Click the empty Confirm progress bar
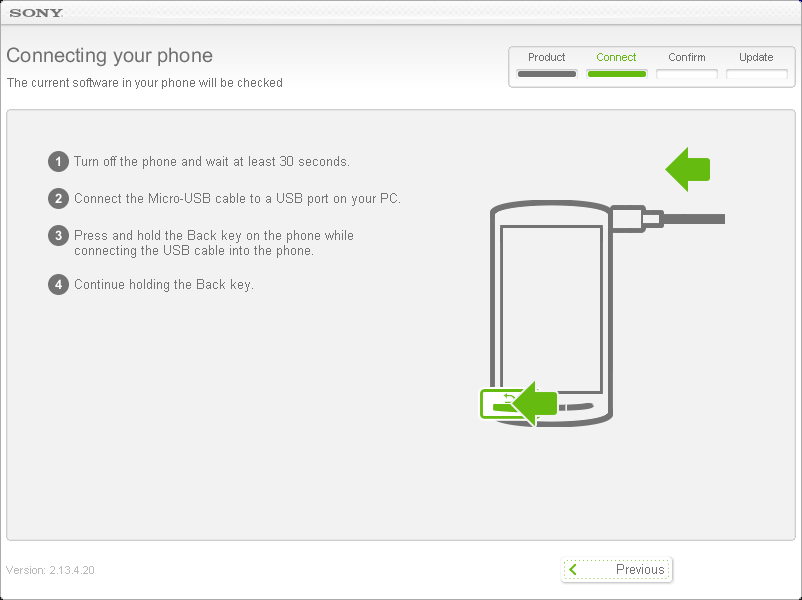The image size is (802, 600). [687, 74]
